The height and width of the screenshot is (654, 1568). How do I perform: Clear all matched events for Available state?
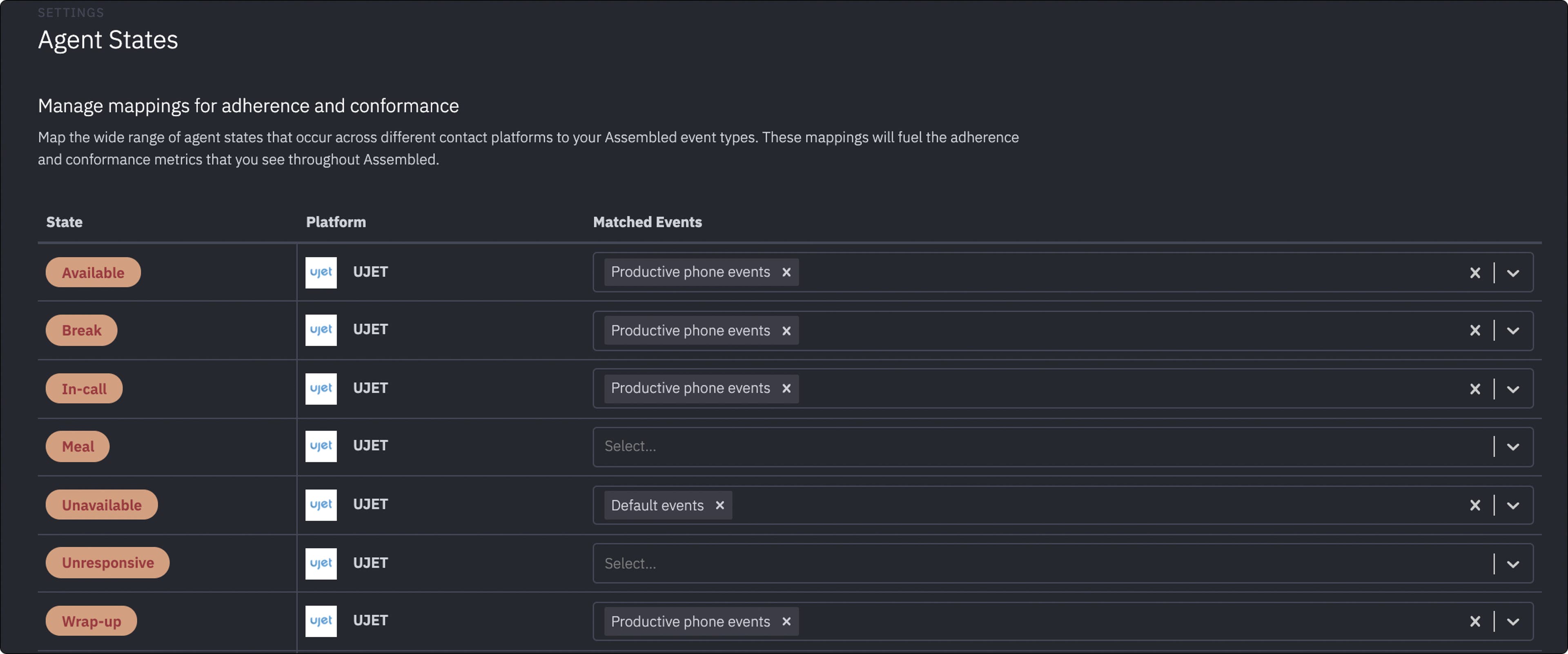click(x=1474, y=273)
